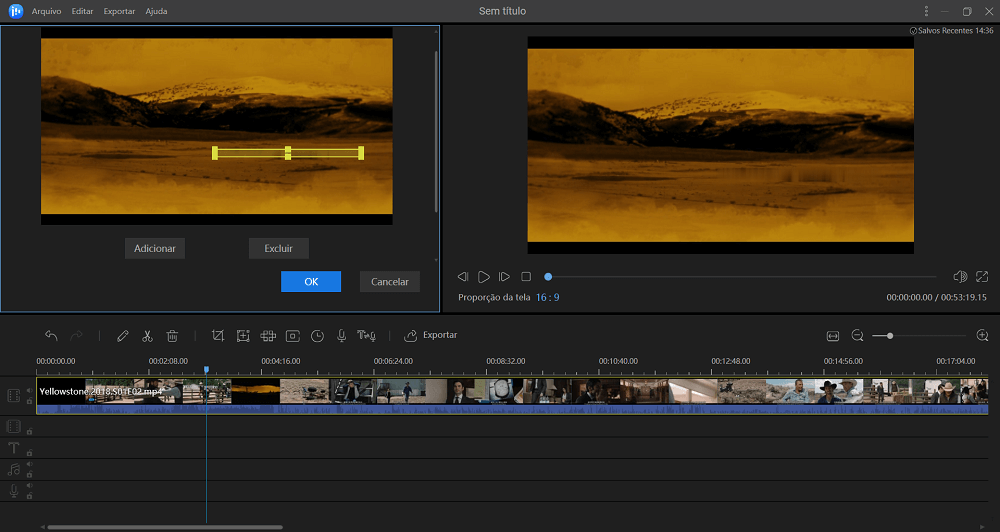Open preview in fullscreen
1000x532 pixels.
(982, 276)
